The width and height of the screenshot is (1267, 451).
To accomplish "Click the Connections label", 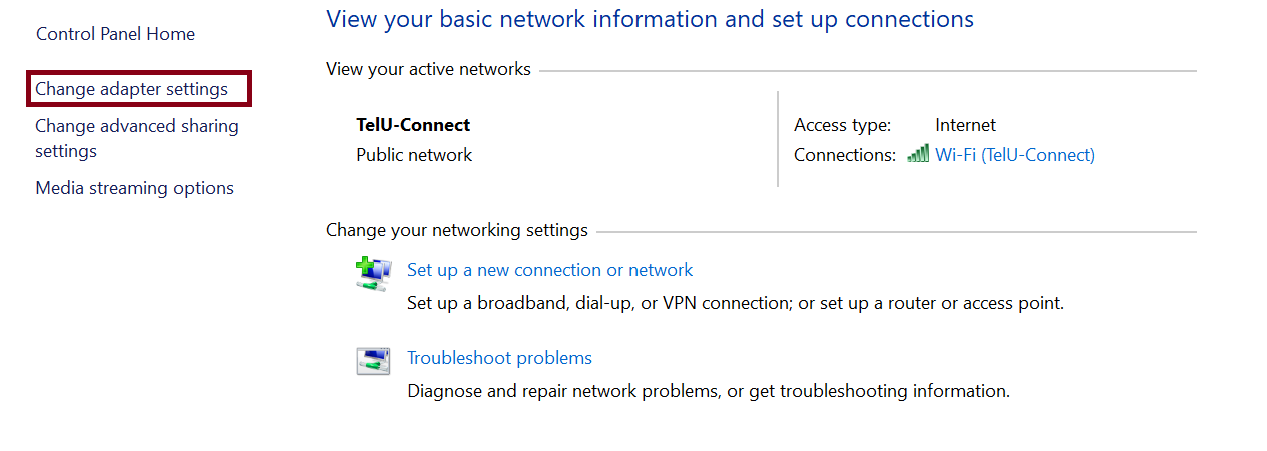I will point(845,155).
